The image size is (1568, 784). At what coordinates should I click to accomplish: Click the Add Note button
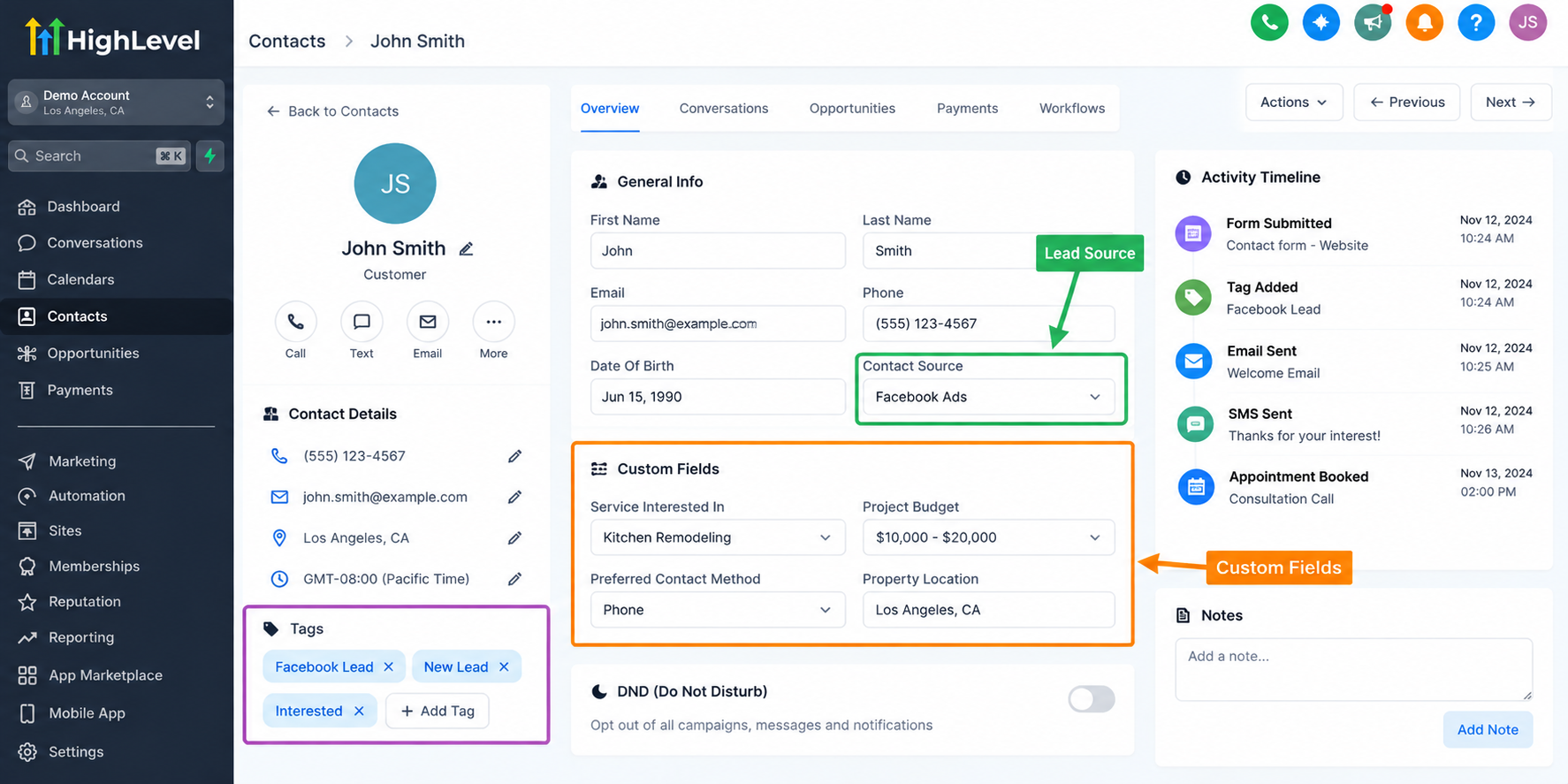[1488, 729]
